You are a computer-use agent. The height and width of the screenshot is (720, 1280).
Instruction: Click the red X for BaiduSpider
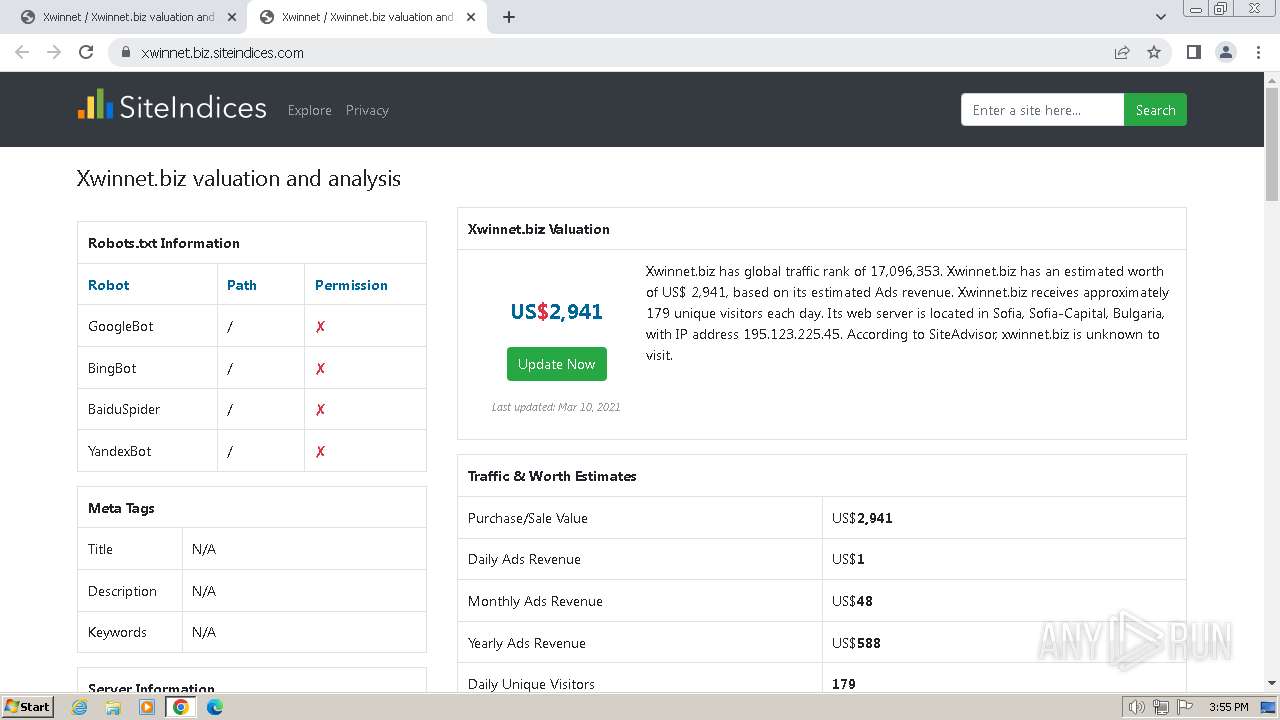point(321,409)
